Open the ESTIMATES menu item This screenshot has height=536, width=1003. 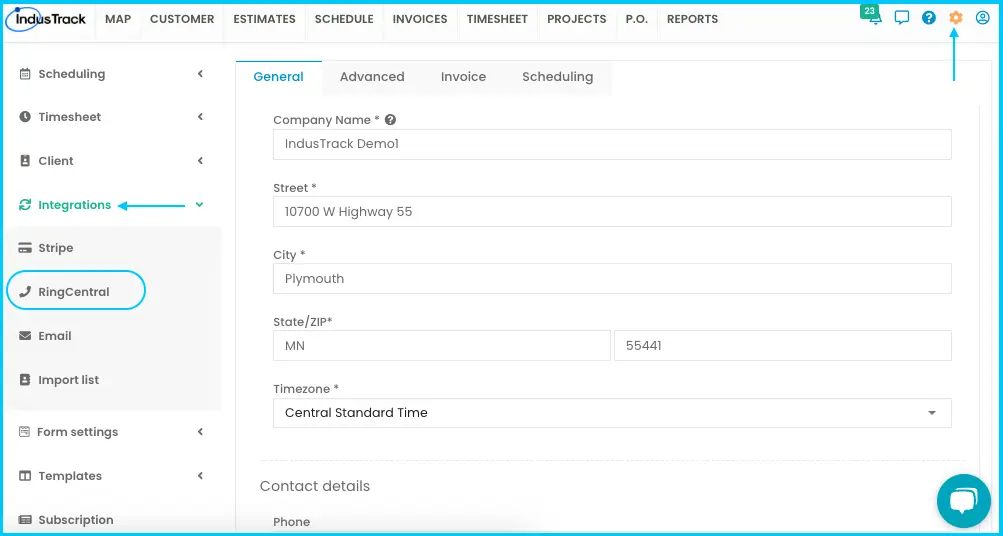(x=264, y=19)
